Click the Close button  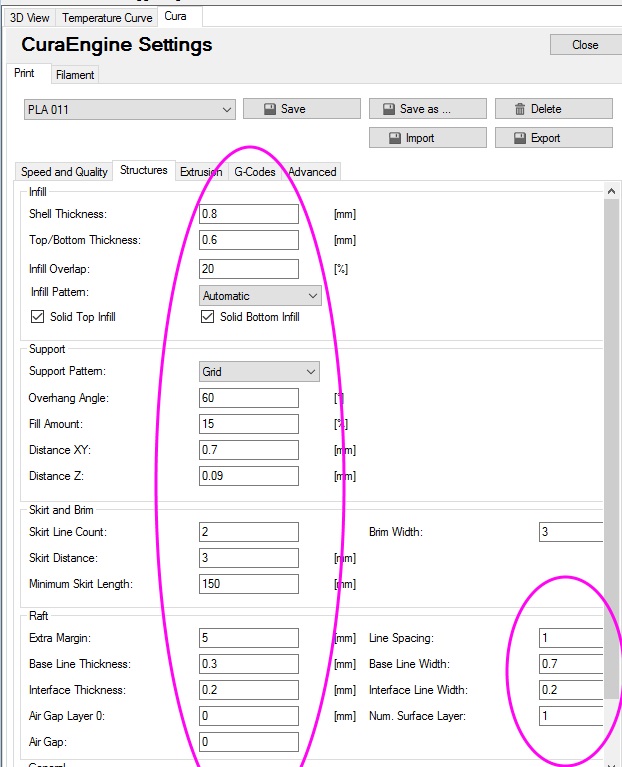(585, 45)
